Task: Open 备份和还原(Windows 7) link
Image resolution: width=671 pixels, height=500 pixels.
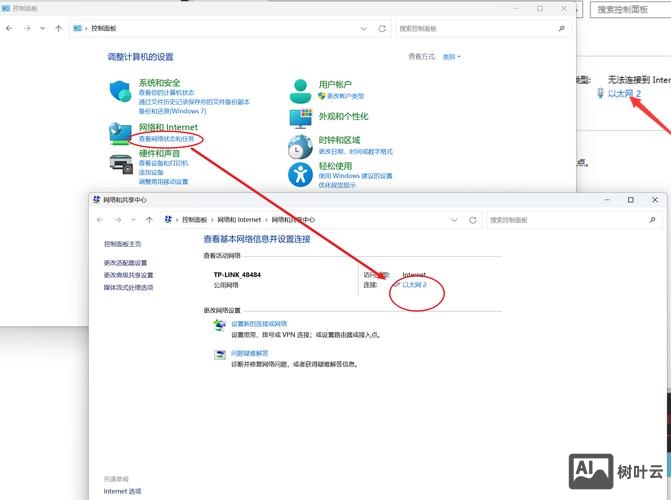Action: 172,111
